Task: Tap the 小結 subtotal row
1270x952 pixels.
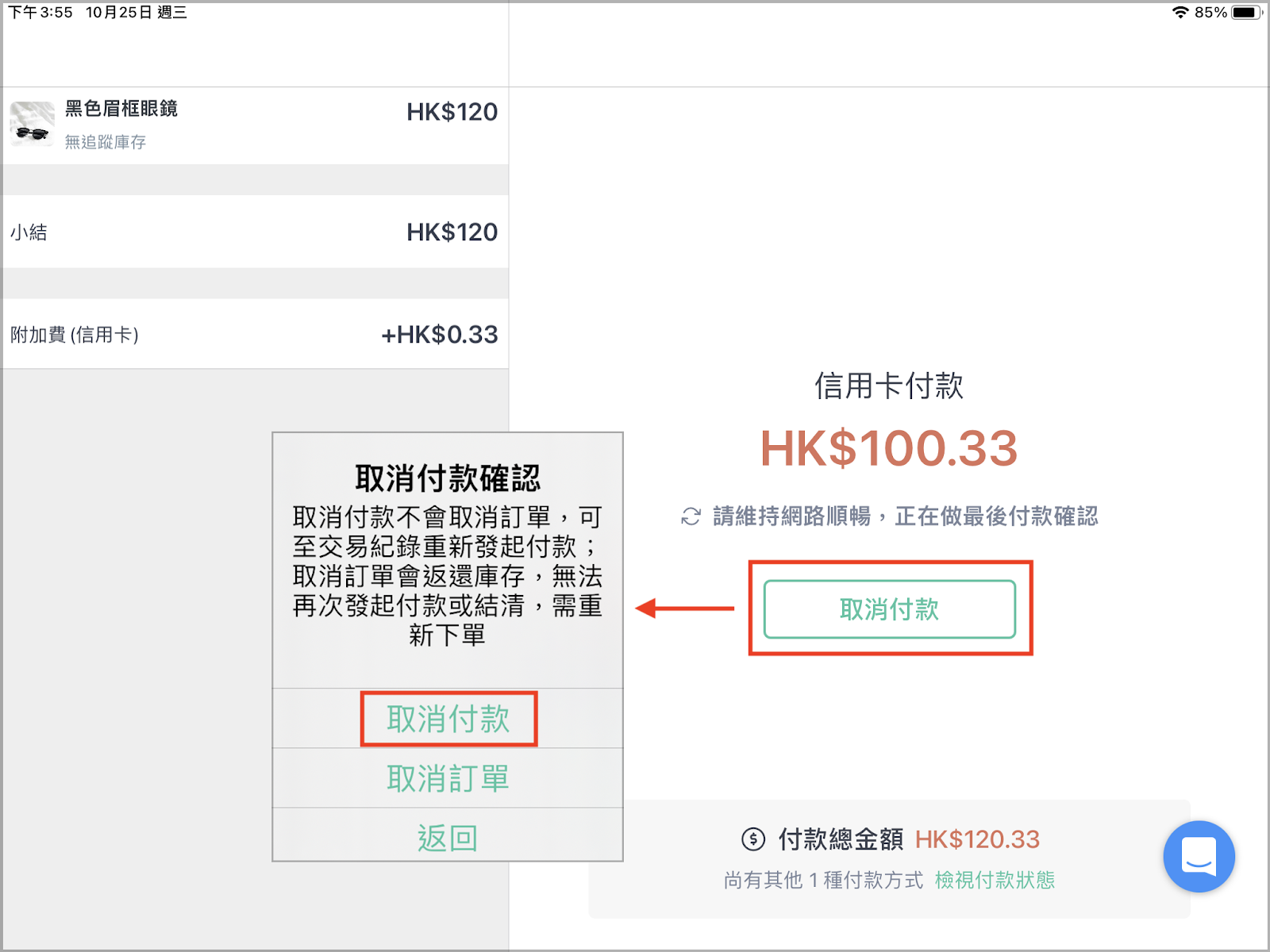Action: (x=255, y=232)
